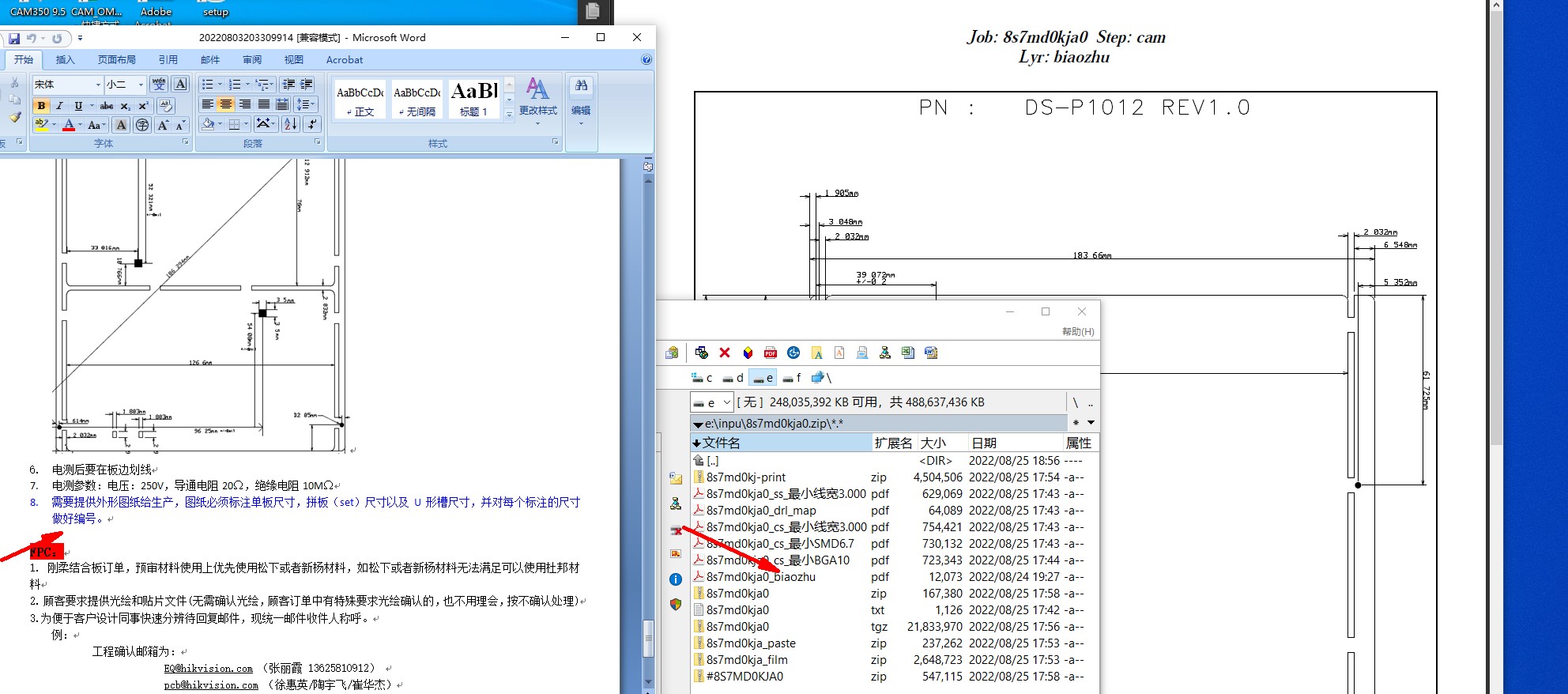The image size is (1568, 694).
Task: Click the Redo icon in Word's quick access toolbar
Action: click(x=57, y=38)
